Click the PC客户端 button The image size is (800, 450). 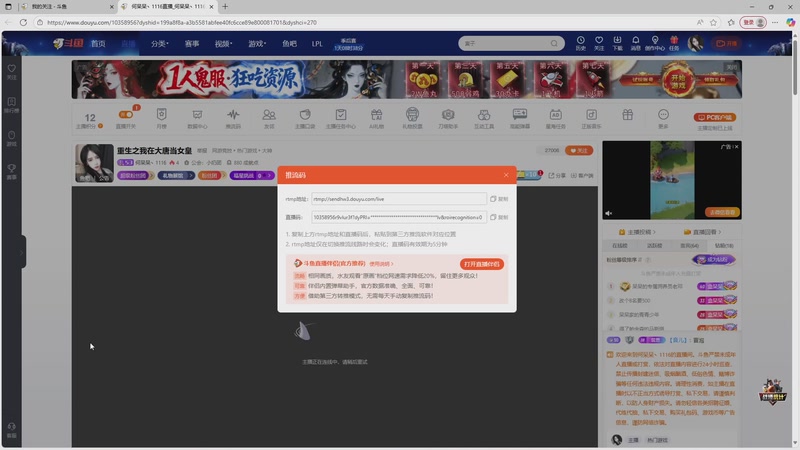point(714,117)
